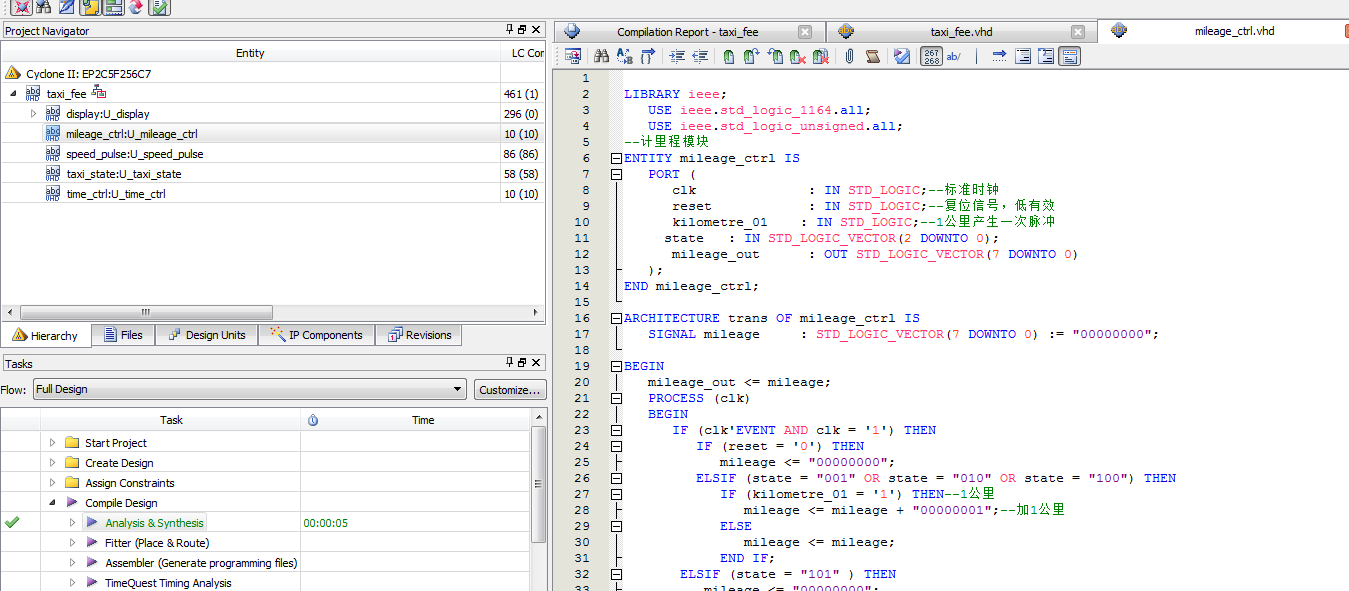Collapse the ENTITY mileage_ctrl code block

616,158
